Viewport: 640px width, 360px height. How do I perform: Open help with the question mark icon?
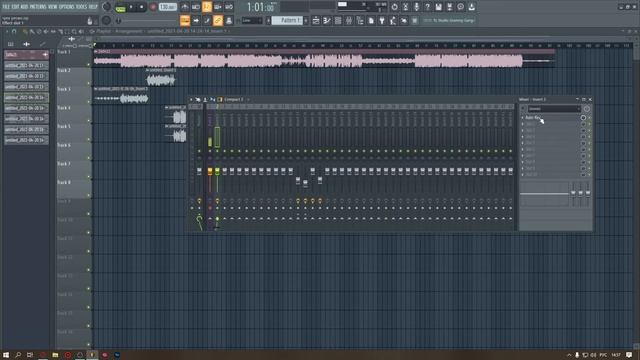(427, 7)
